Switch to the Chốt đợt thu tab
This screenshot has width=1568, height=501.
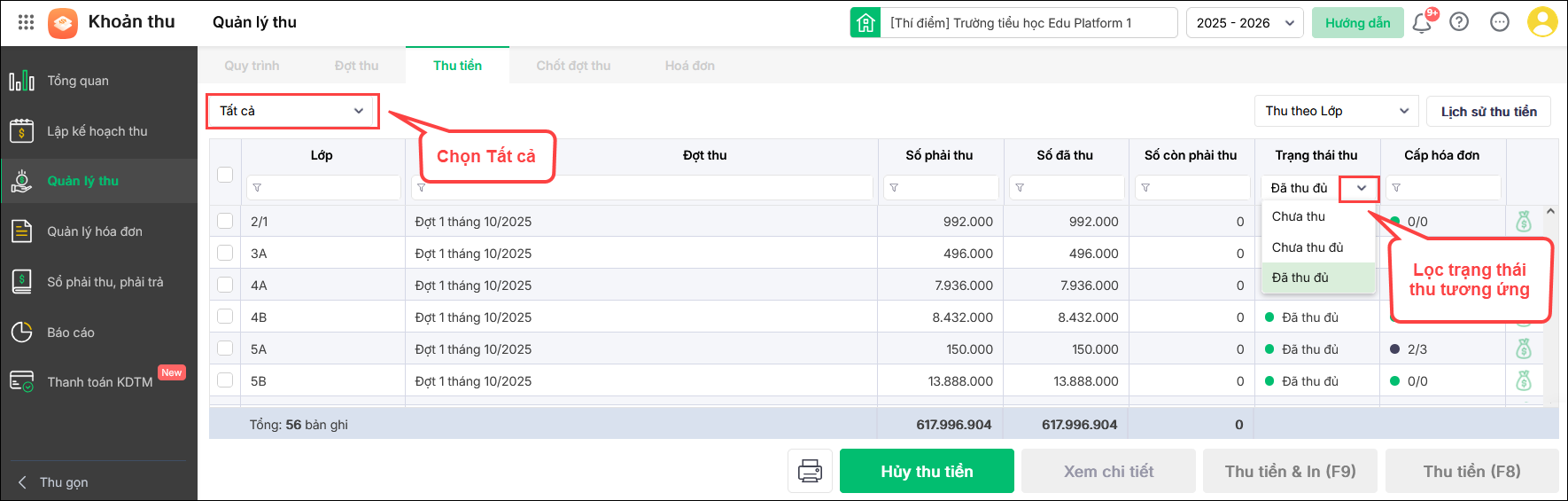pyautogui.click(x=573, y=66)
